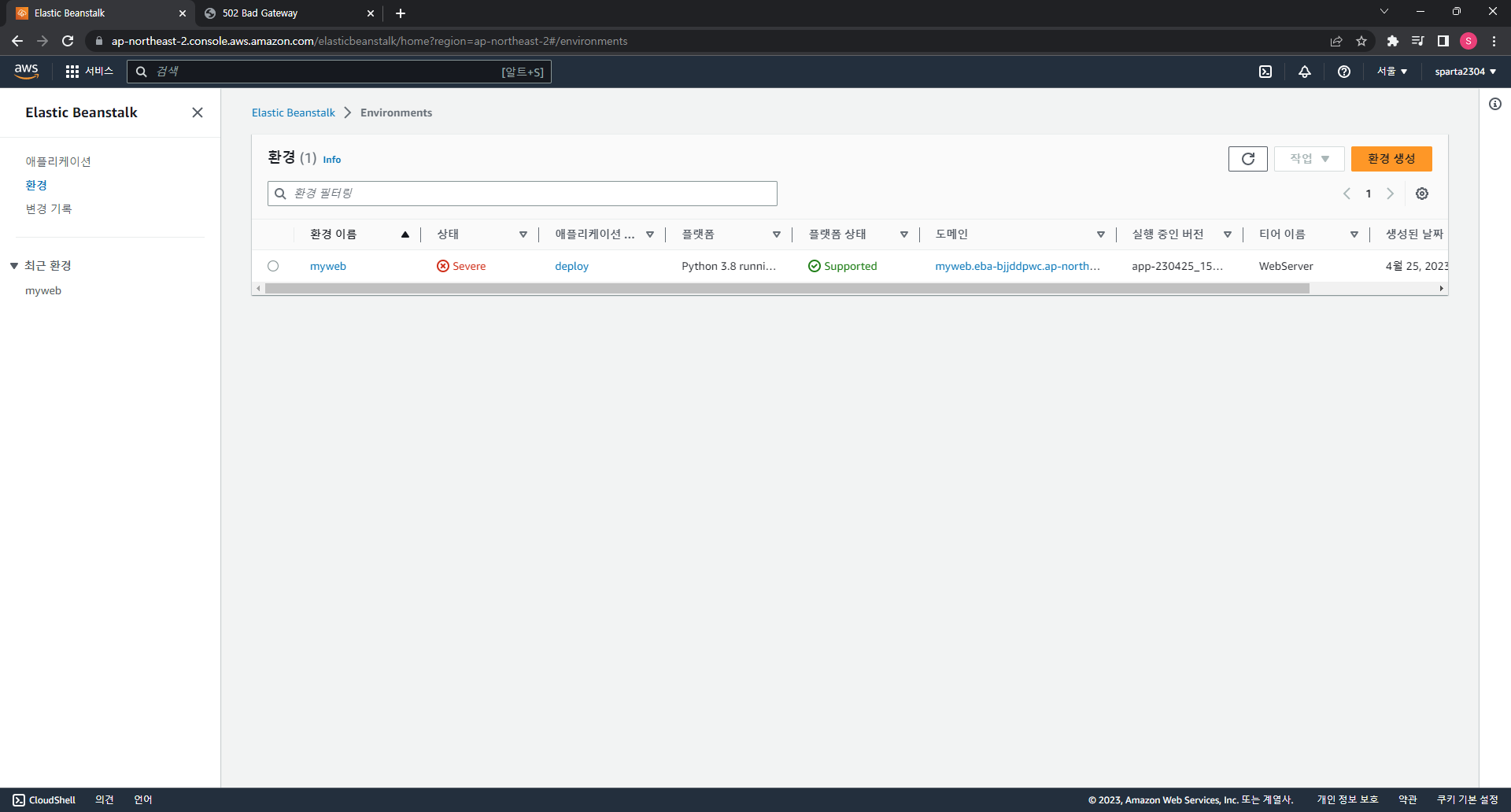Viewport: 1511px width, 812px height.
Task: Click the Supported platform status
Action: 843,266
